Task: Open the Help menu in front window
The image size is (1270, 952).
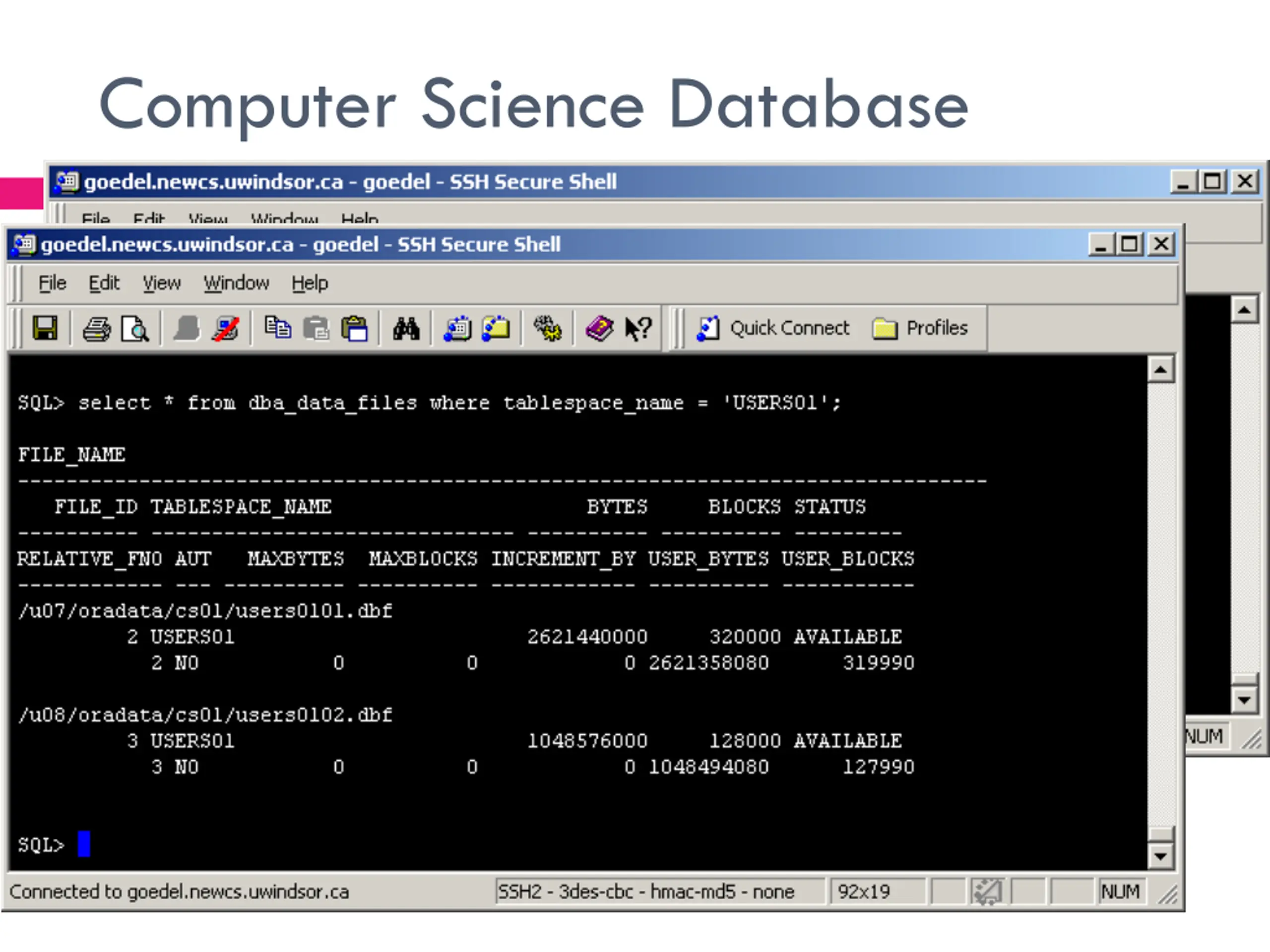Action: (310, 283)
